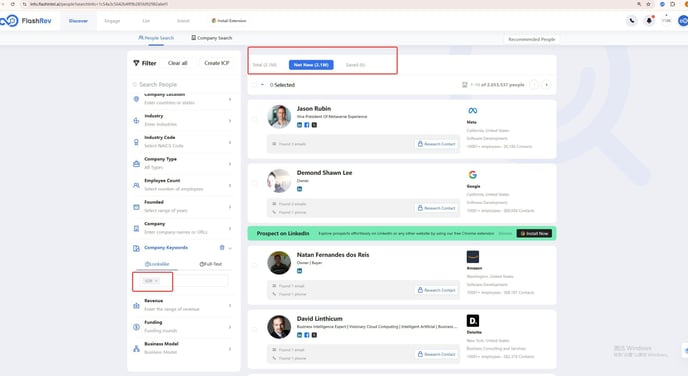Screen dimensions: 688x376
Task: Switch to the People Search tab
Action: [x=156, y=38]
